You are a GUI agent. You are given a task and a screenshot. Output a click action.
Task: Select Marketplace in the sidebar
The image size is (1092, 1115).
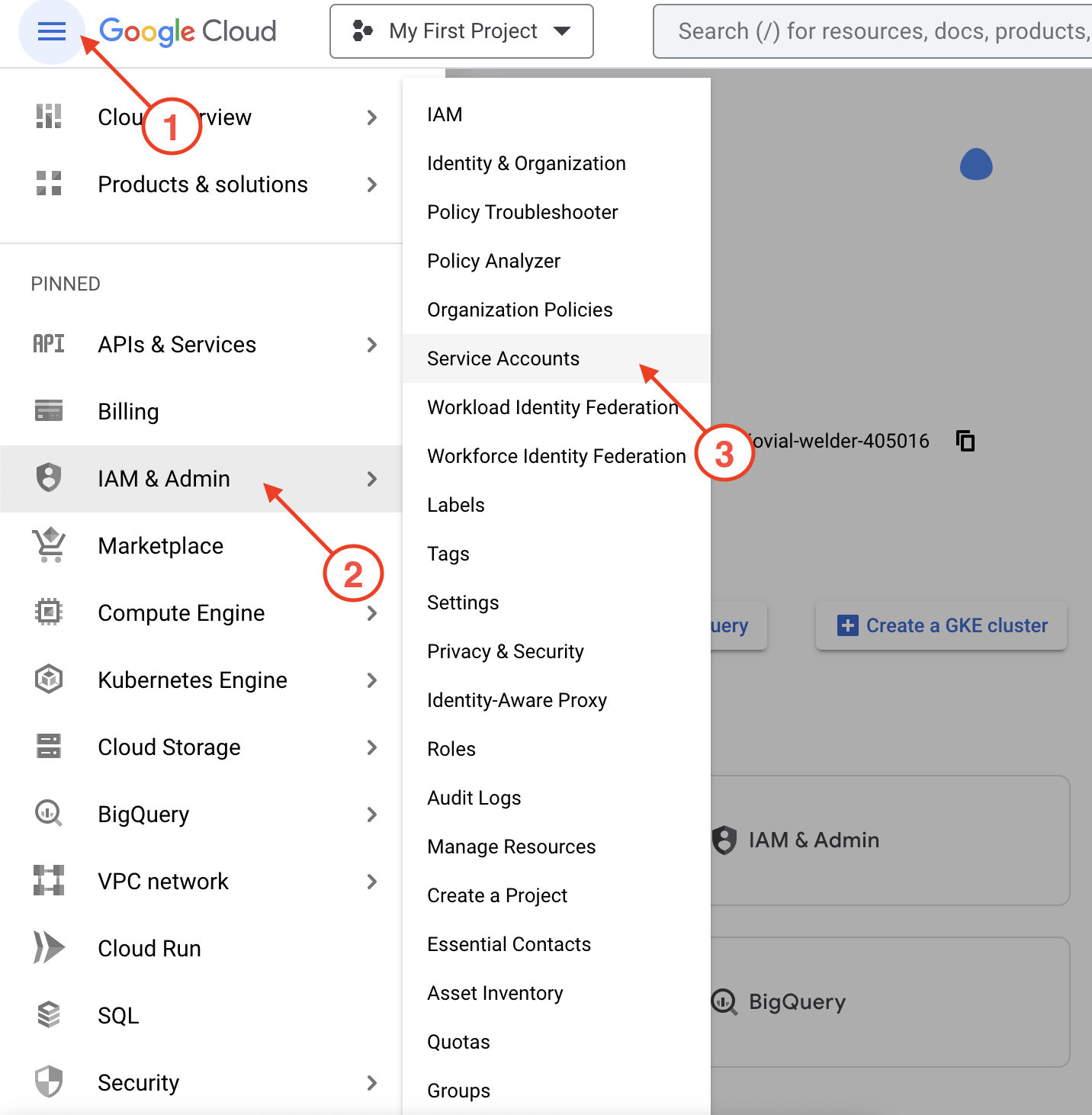pos(201,546)
